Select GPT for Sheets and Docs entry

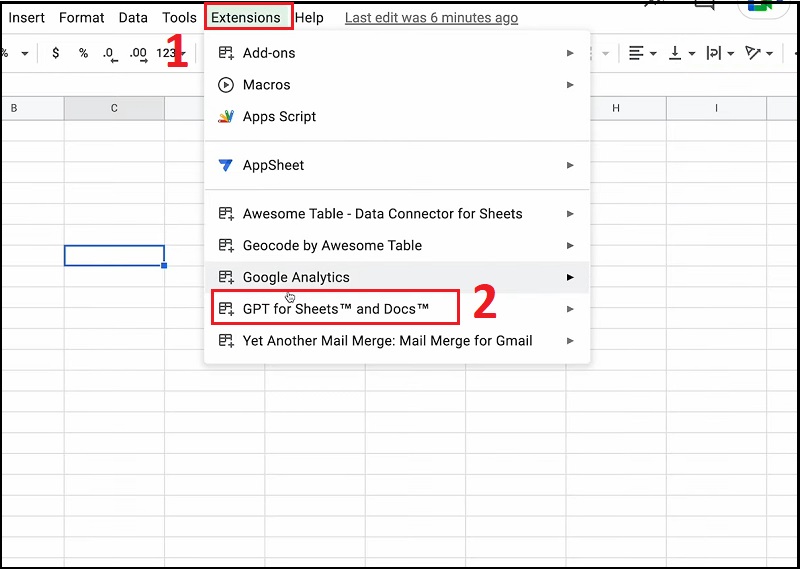pos(397,309)
